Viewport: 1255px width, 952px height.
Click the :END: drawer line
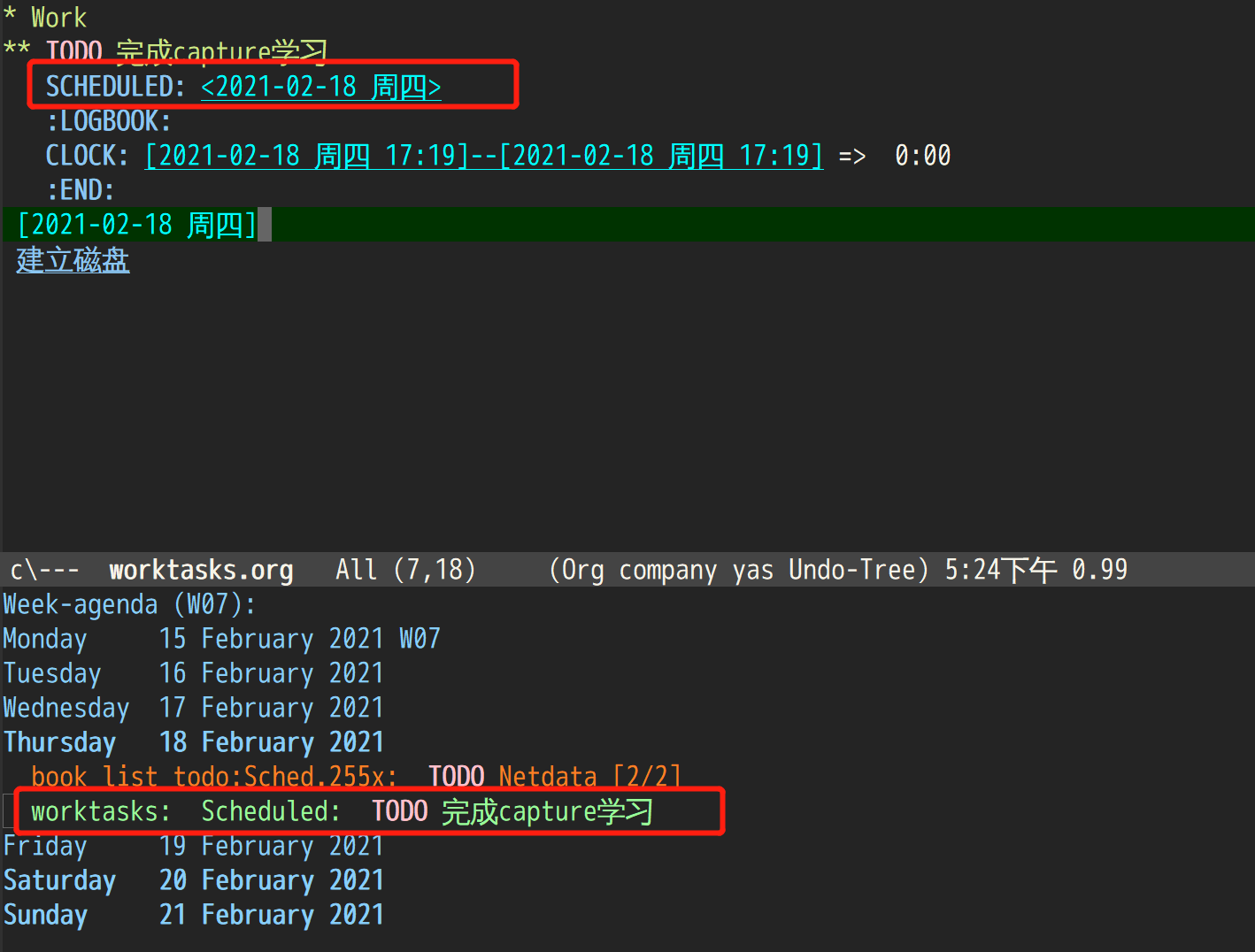[81, 190]
